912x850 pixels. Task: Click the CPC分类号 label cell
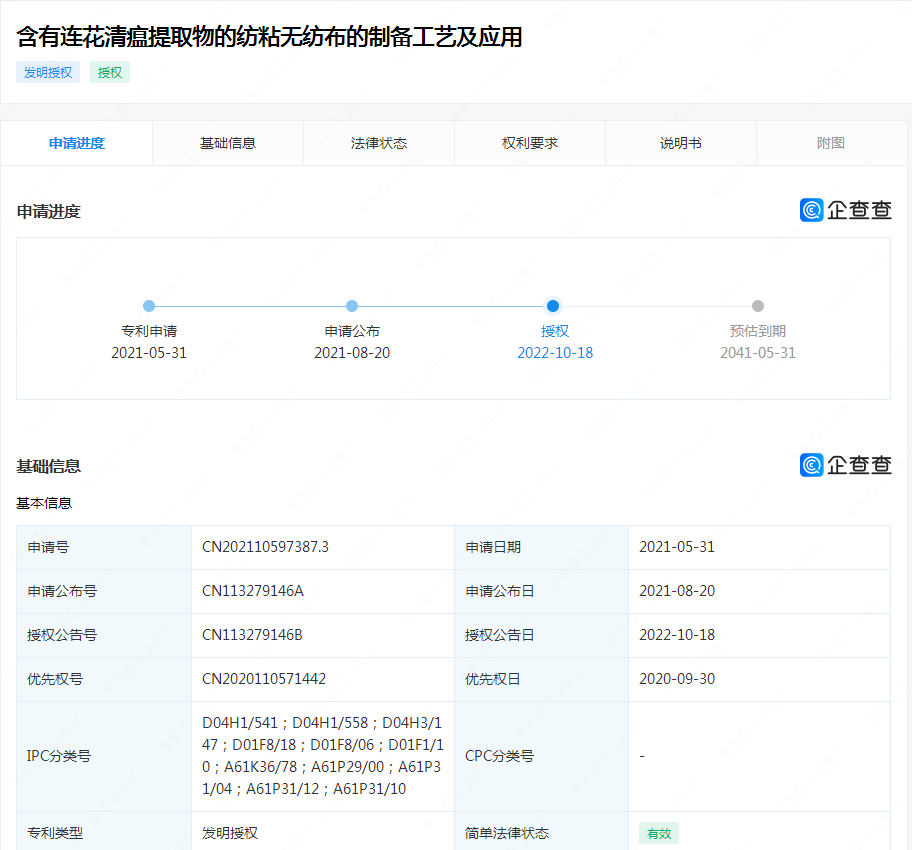point(542,756)
